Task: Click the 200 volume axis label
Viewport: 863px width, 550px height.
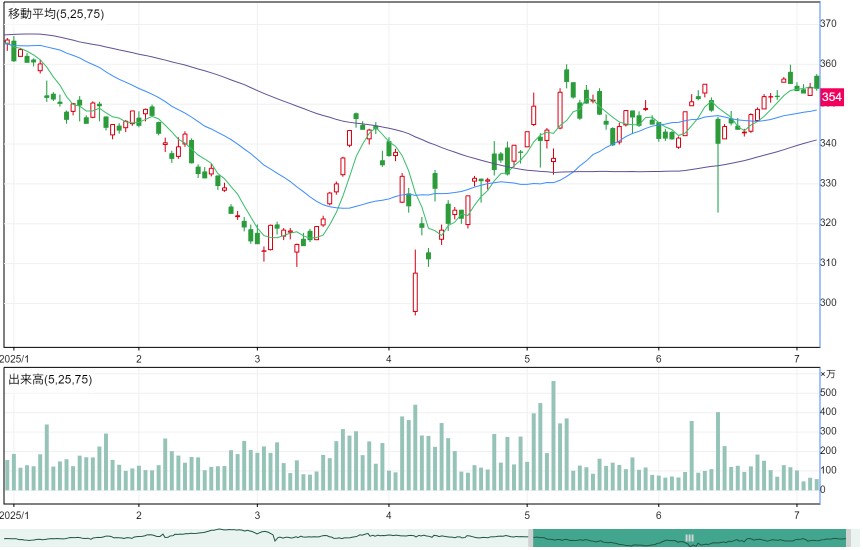Action: [828, 451]
